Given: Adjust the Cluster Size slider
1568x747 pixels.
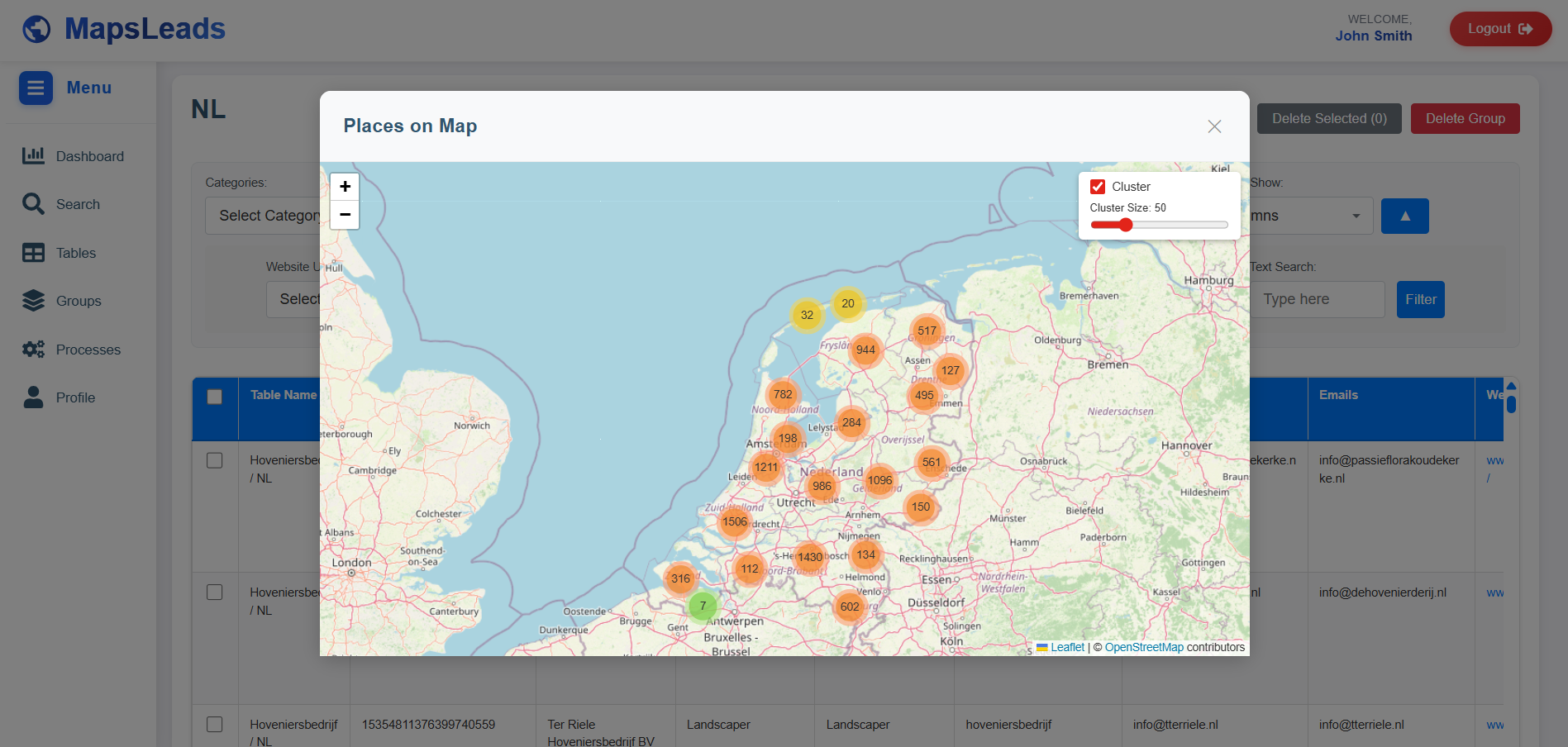Looking at the screenshot, I should 1126,225.
